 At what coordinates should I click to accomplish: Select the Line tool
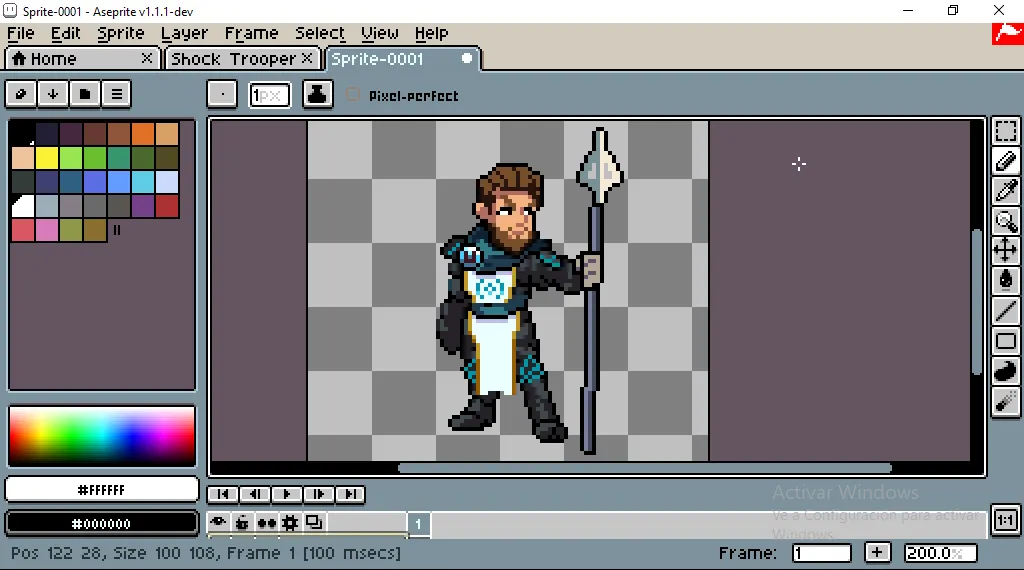[1006, 311]
